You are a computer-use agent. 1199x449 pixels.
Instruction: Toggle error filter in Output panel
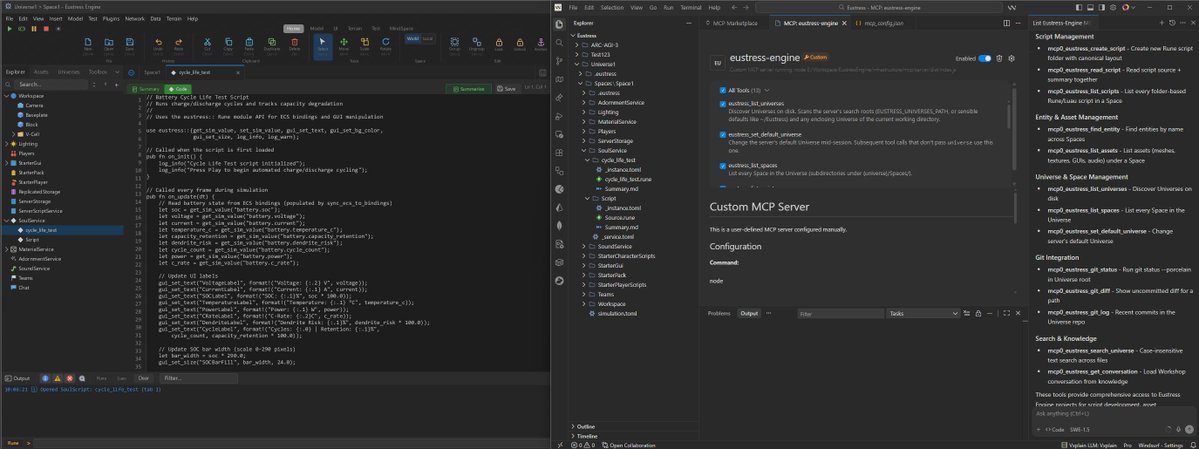coord(70,378)
